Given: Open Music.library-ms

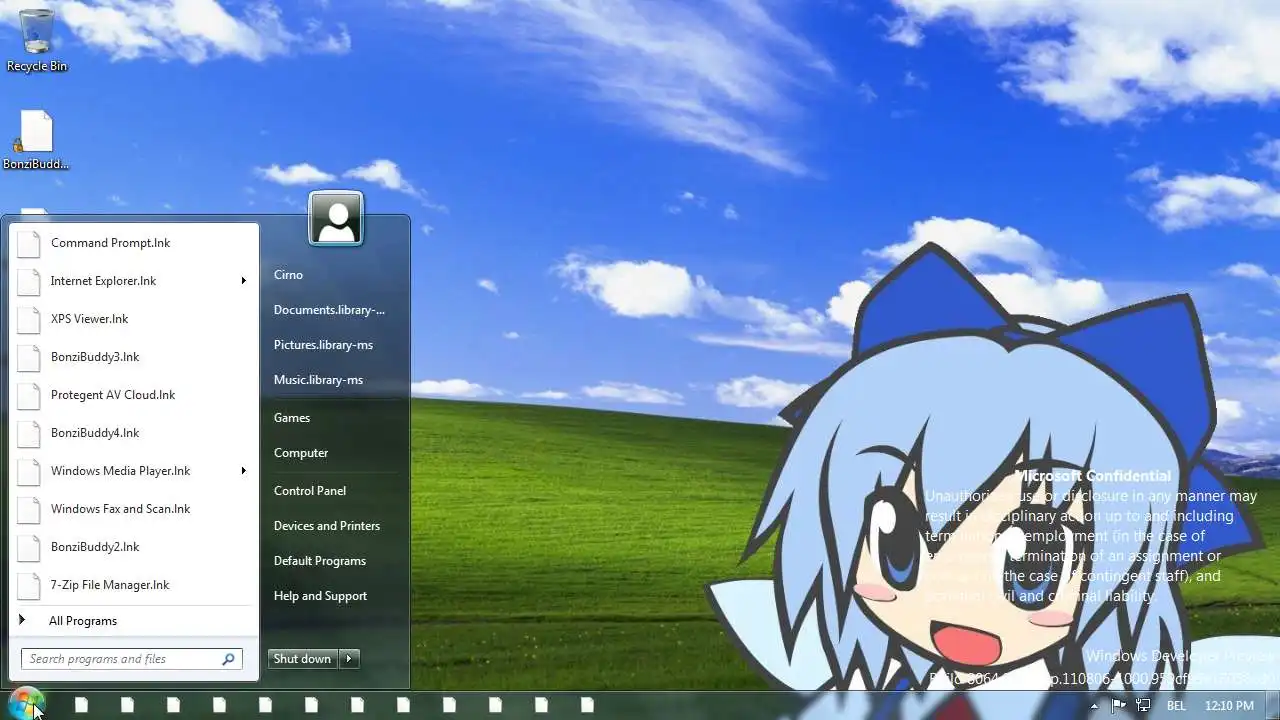Looking at the screenshot, I should click(335, 380).
